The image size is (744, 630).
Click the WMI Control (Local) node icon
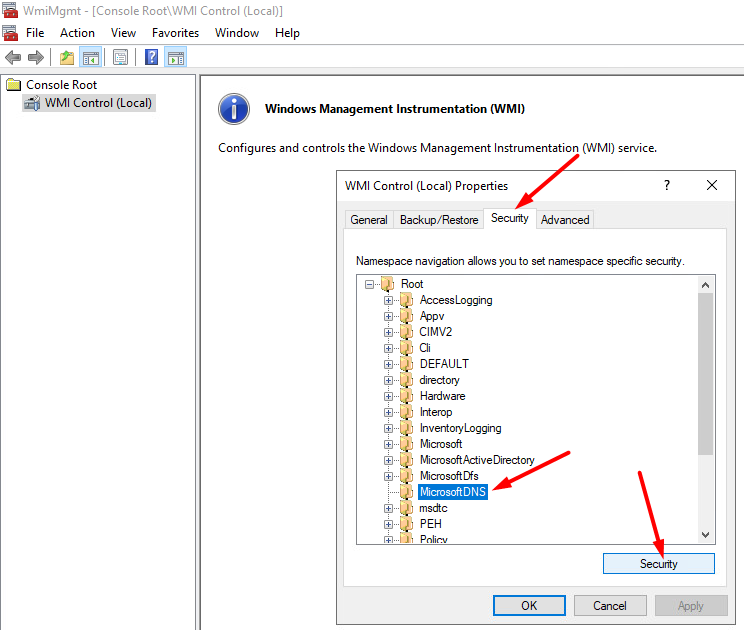tap(32, 103)
